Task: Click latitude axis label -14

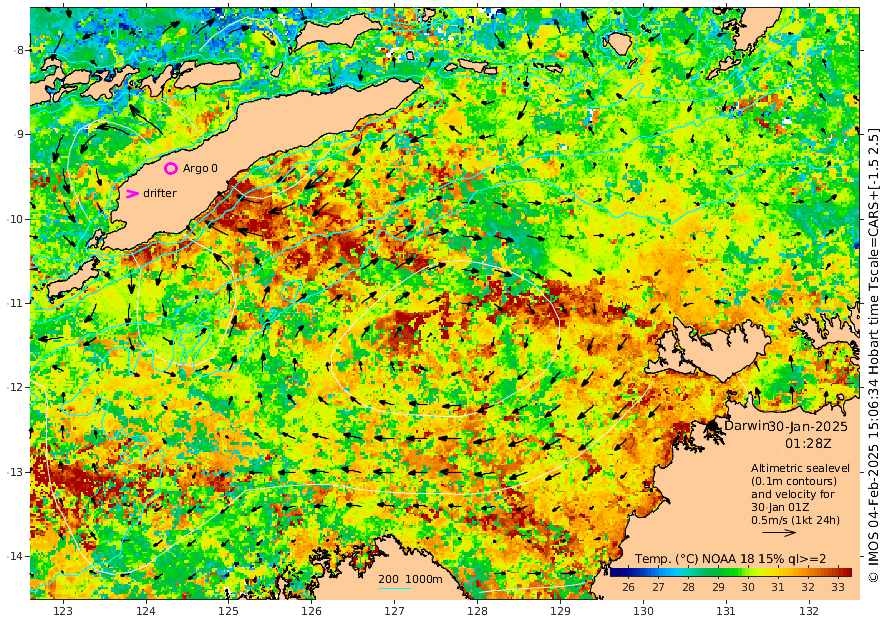Action: coord(16,556)
